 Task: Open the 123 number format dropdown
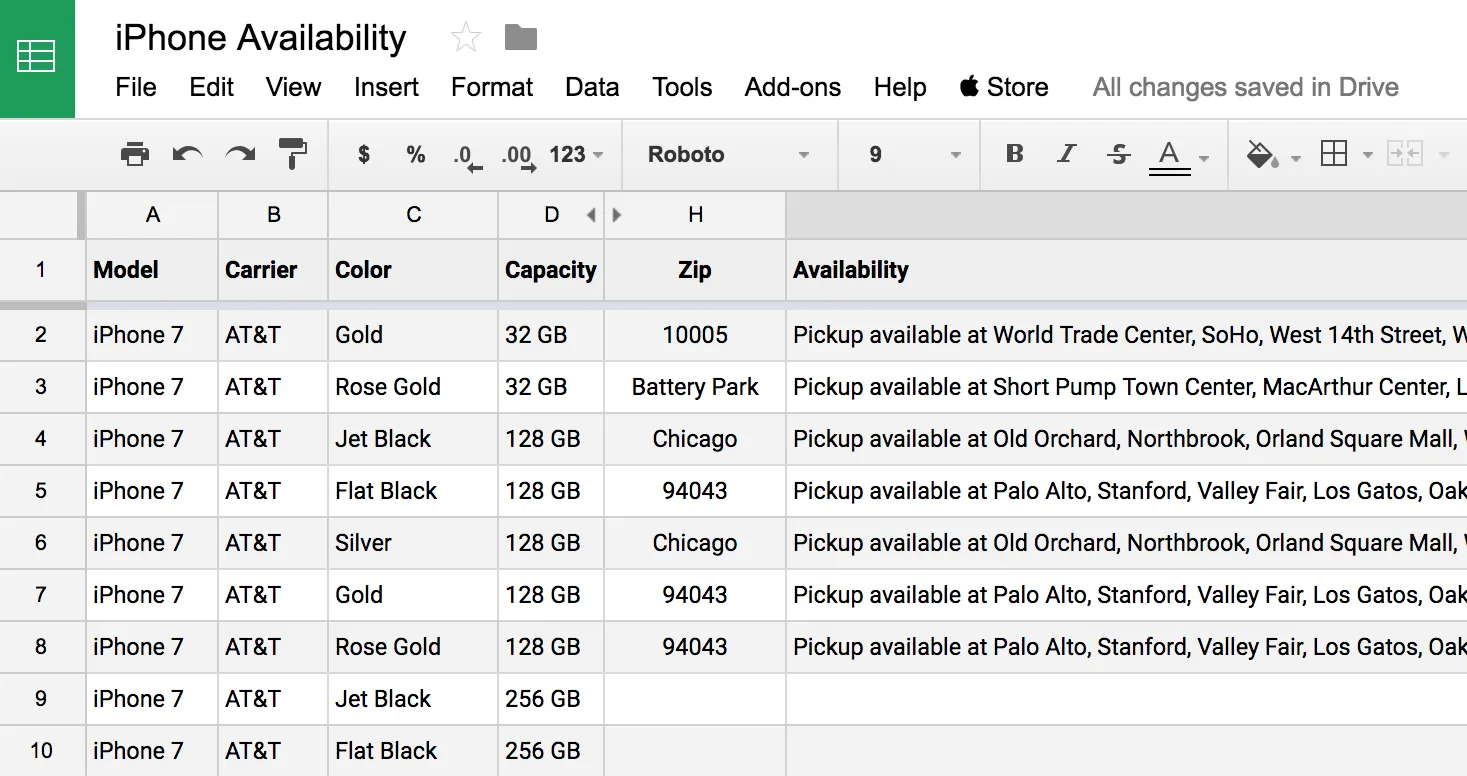pyautogui.click(x=576, y=155)
